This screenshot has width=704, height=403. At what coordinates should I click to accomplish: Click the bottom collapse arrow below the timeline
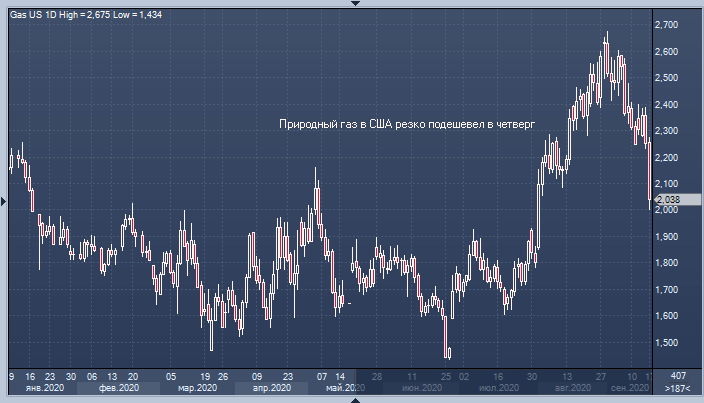pyautogui.click(x=352, y=398)
